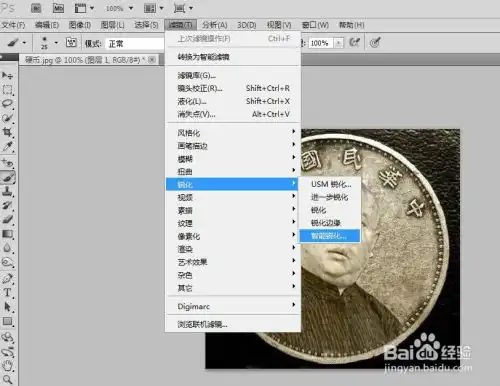Open the 编辑(E) menu
Viewport: 500px width, 386px height.
[47, 25]
